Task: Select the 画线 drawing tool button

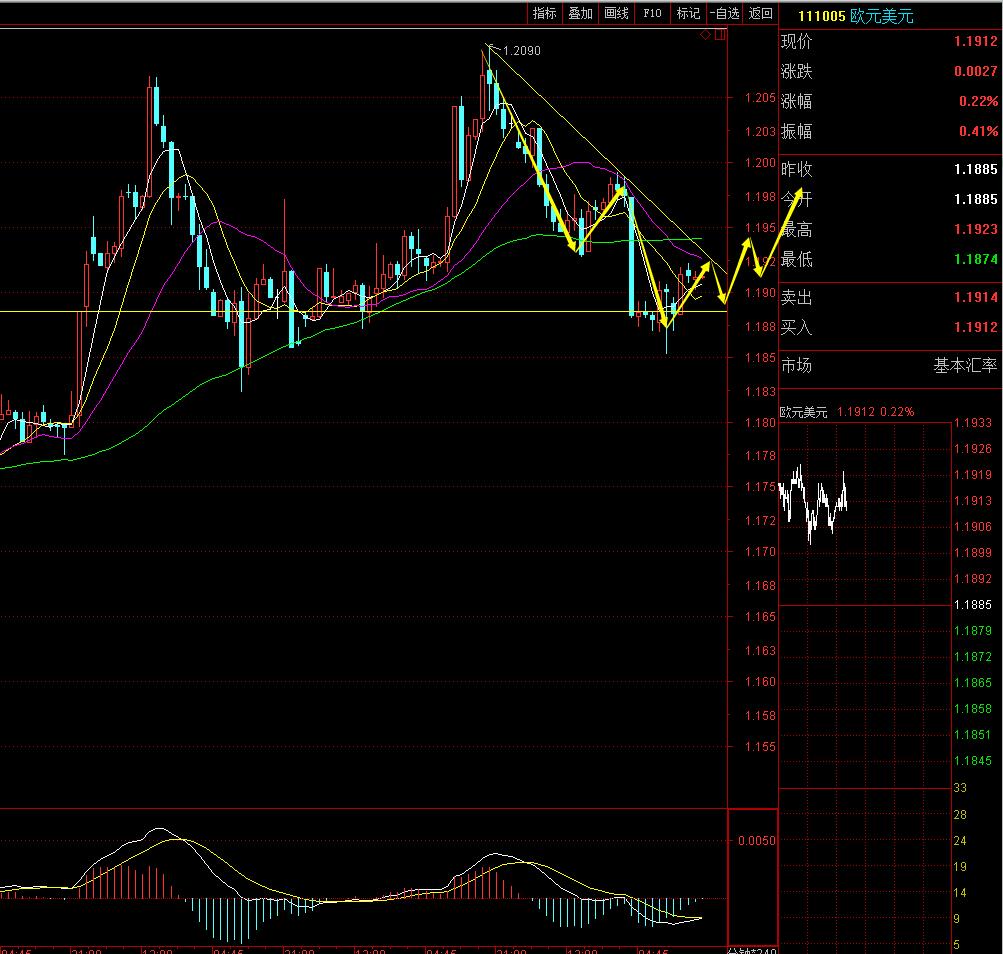Action: 616,13
